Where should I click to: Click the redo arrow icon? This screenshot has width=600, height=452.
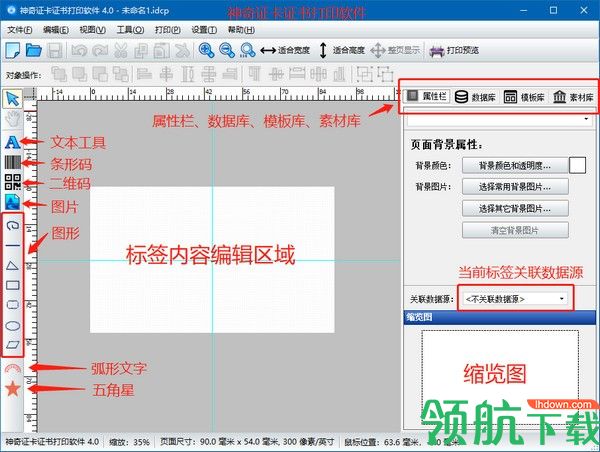click(99, 51)
